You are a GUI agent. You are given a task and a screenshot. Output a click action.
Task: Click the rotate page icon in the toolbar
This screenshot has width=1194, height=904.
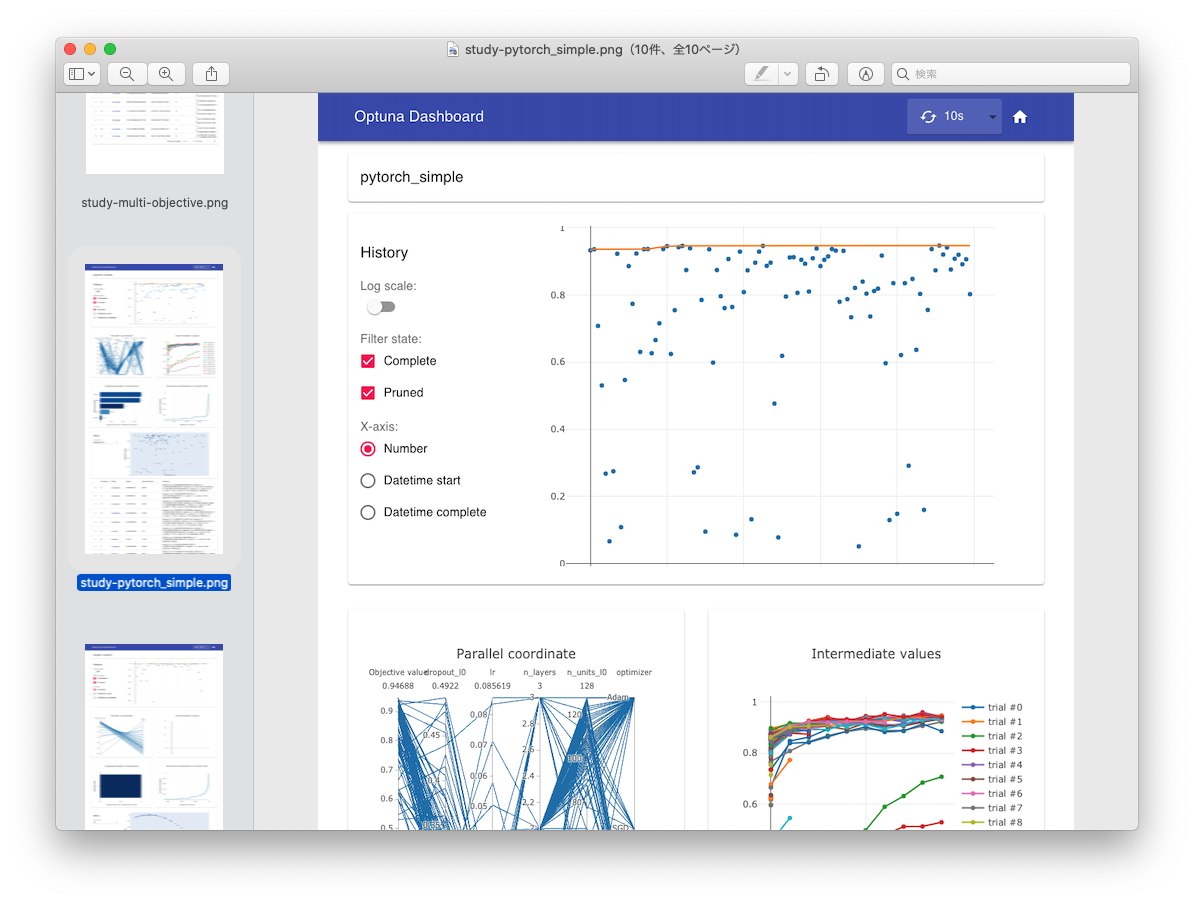coord(821,73)
